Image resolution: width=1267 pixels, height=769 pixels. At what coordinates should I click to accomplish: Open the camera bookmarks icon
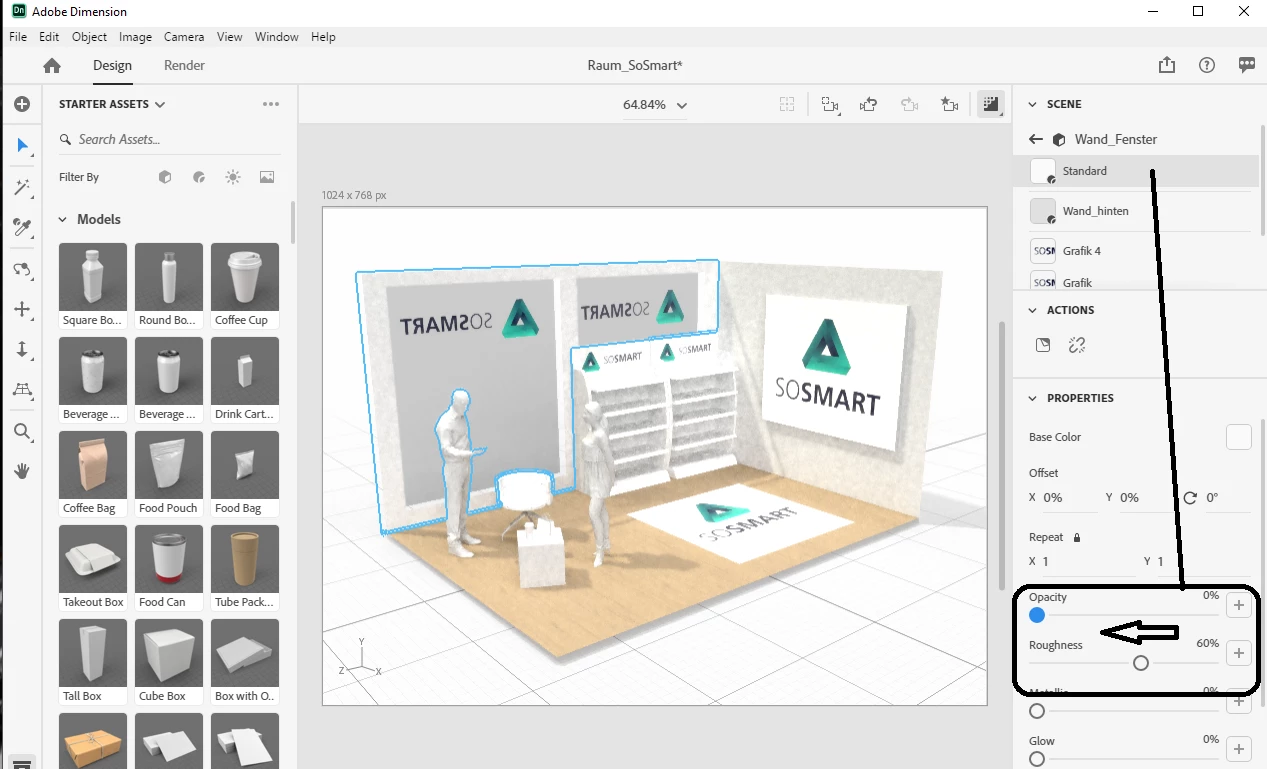[829, 104]
